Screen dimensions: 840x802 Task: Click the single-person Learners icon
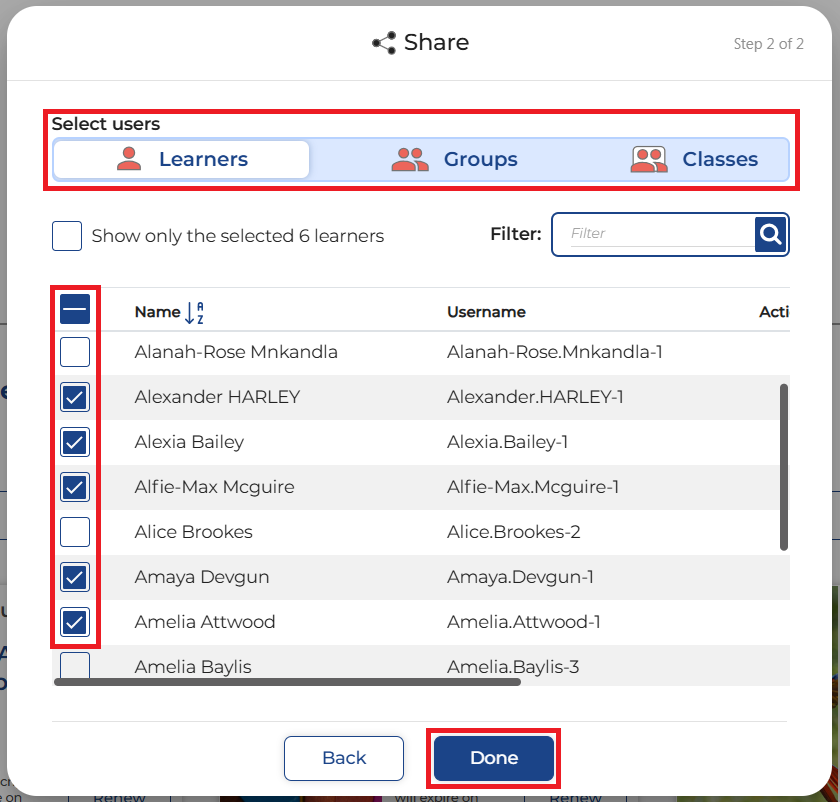coord(130,159)
